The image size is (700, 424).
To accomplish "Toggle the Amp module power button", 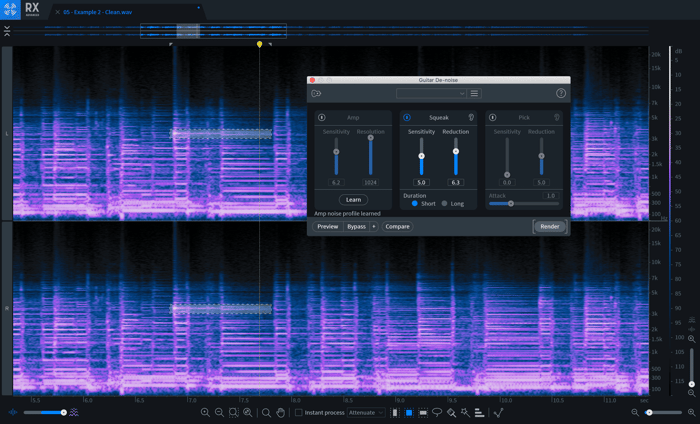I will 321,117.
